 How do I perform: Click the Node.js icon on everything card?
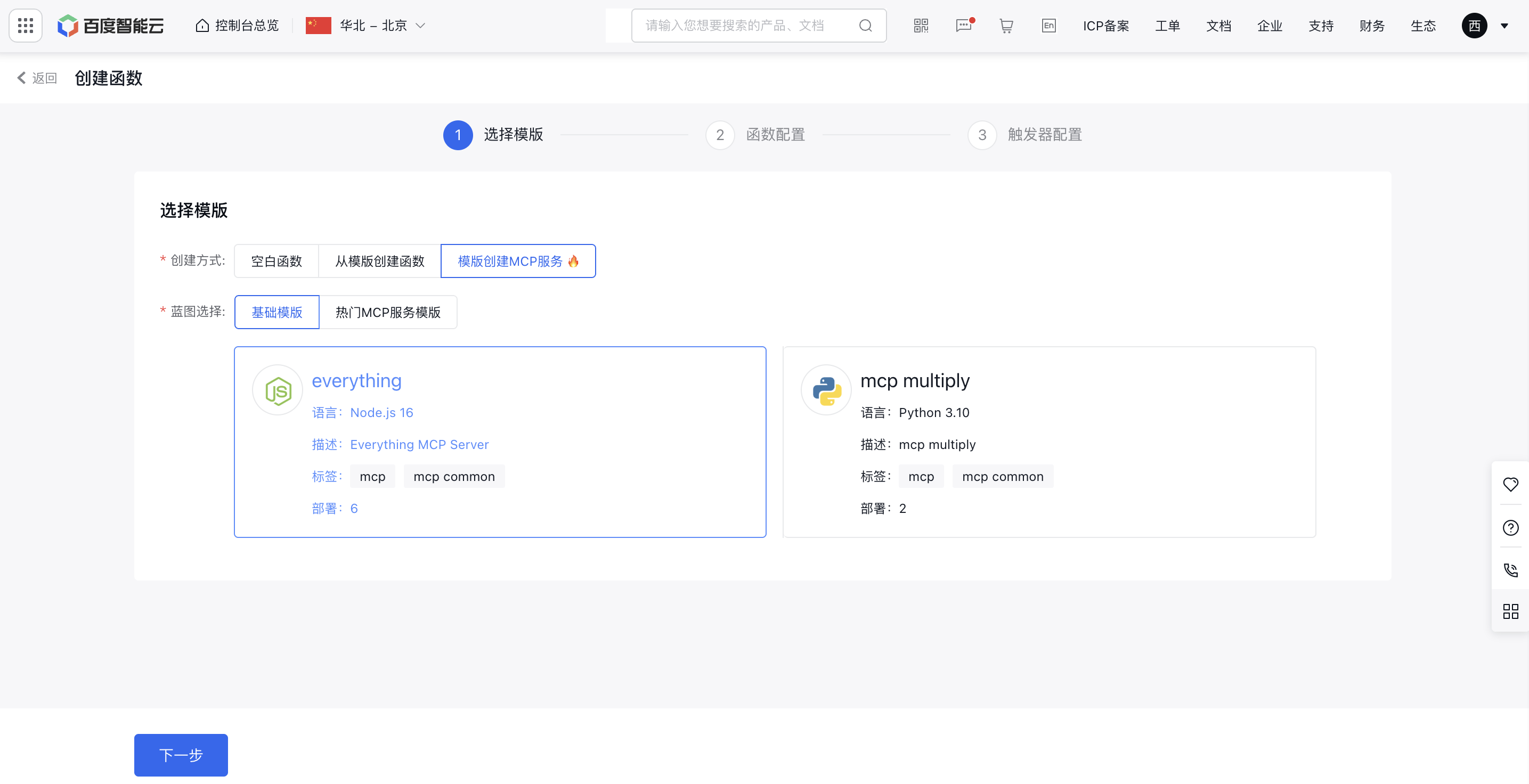click(278, 390)
